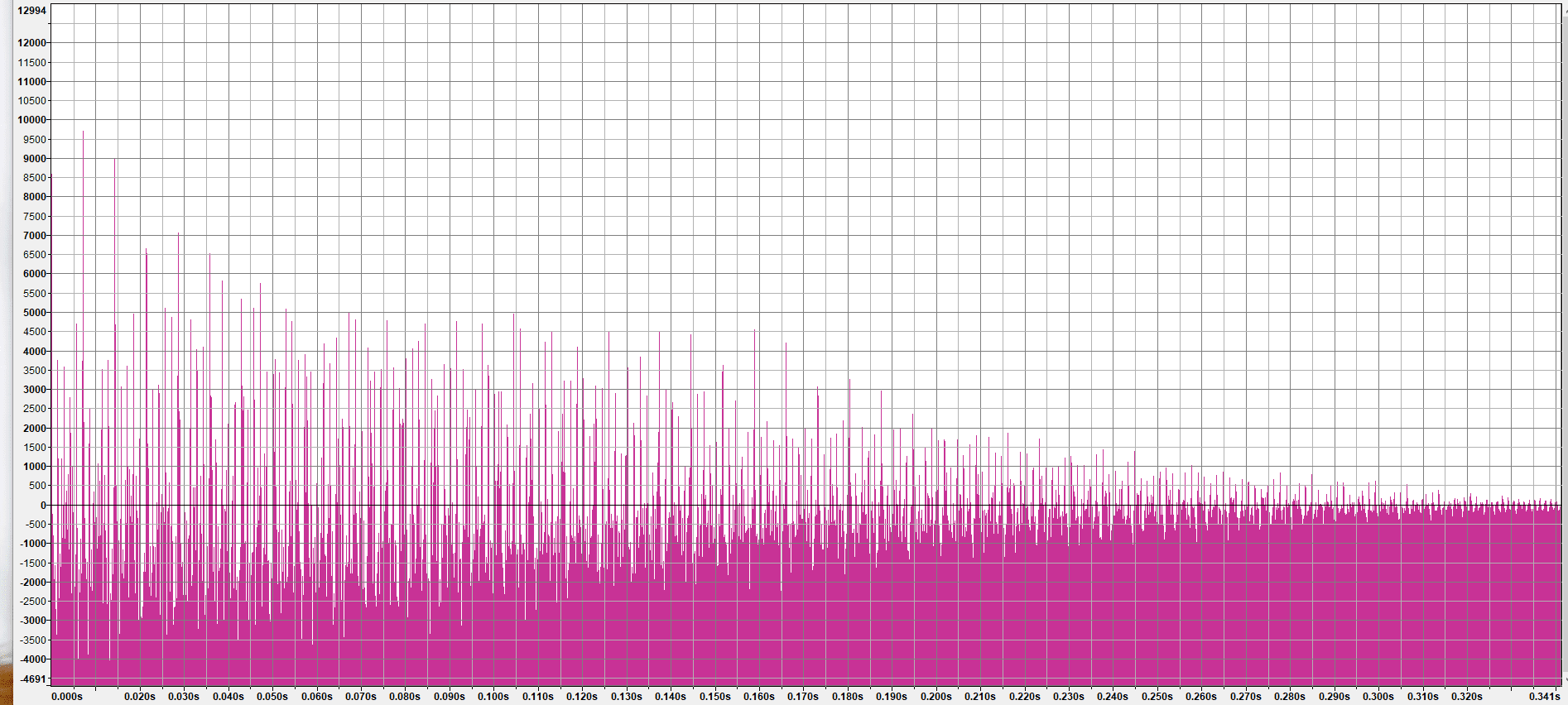The image size is (1568, 705).
Task: Select the 0.200s marker on time axis
Action: pyautogui.click(x=936, y=697)
